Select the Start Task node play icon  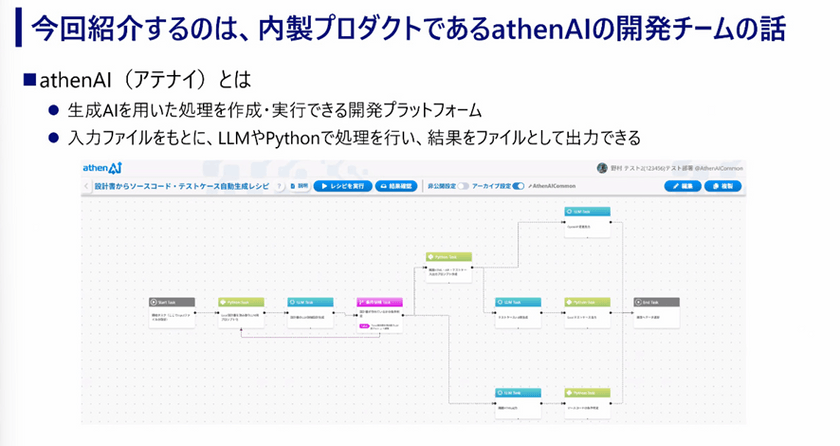point(154,301)
